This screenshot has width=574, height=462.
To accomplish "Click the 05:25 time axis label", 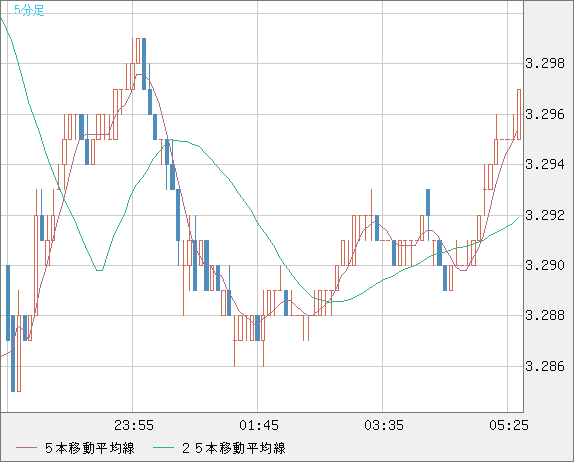I will point(509,425).
